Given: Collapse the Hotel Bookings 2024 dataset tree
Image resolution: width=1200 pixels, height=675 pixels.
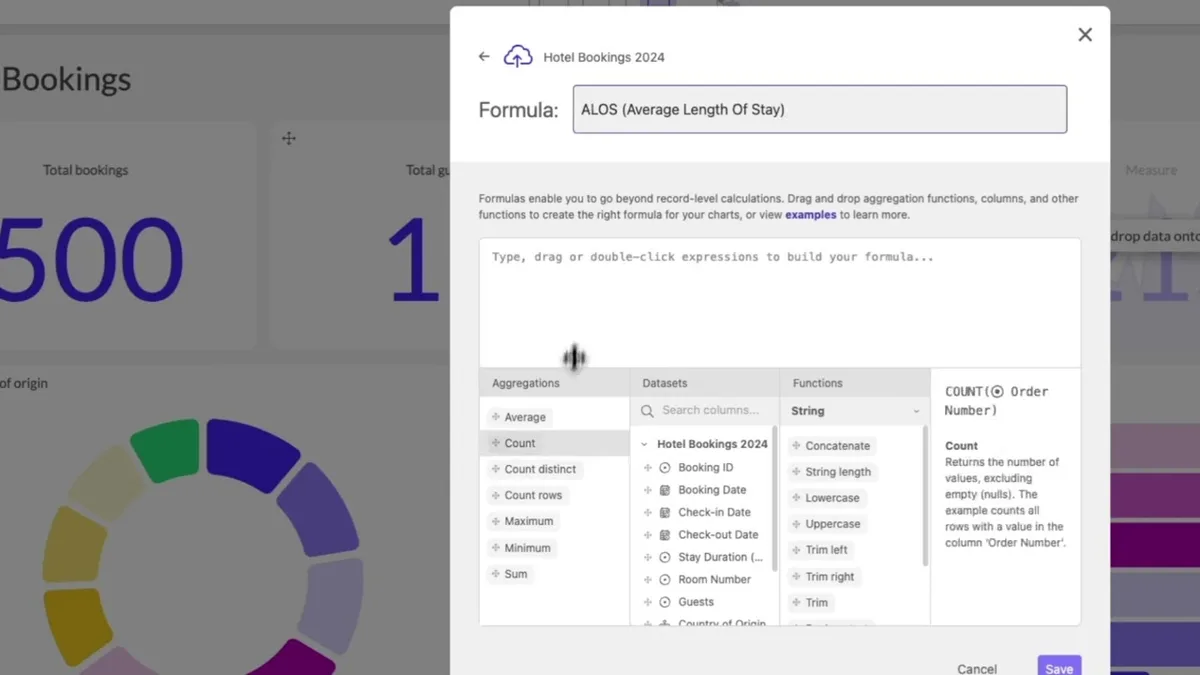Looking at the screenshot, I should pyautogui.click(x=644, y=444).
